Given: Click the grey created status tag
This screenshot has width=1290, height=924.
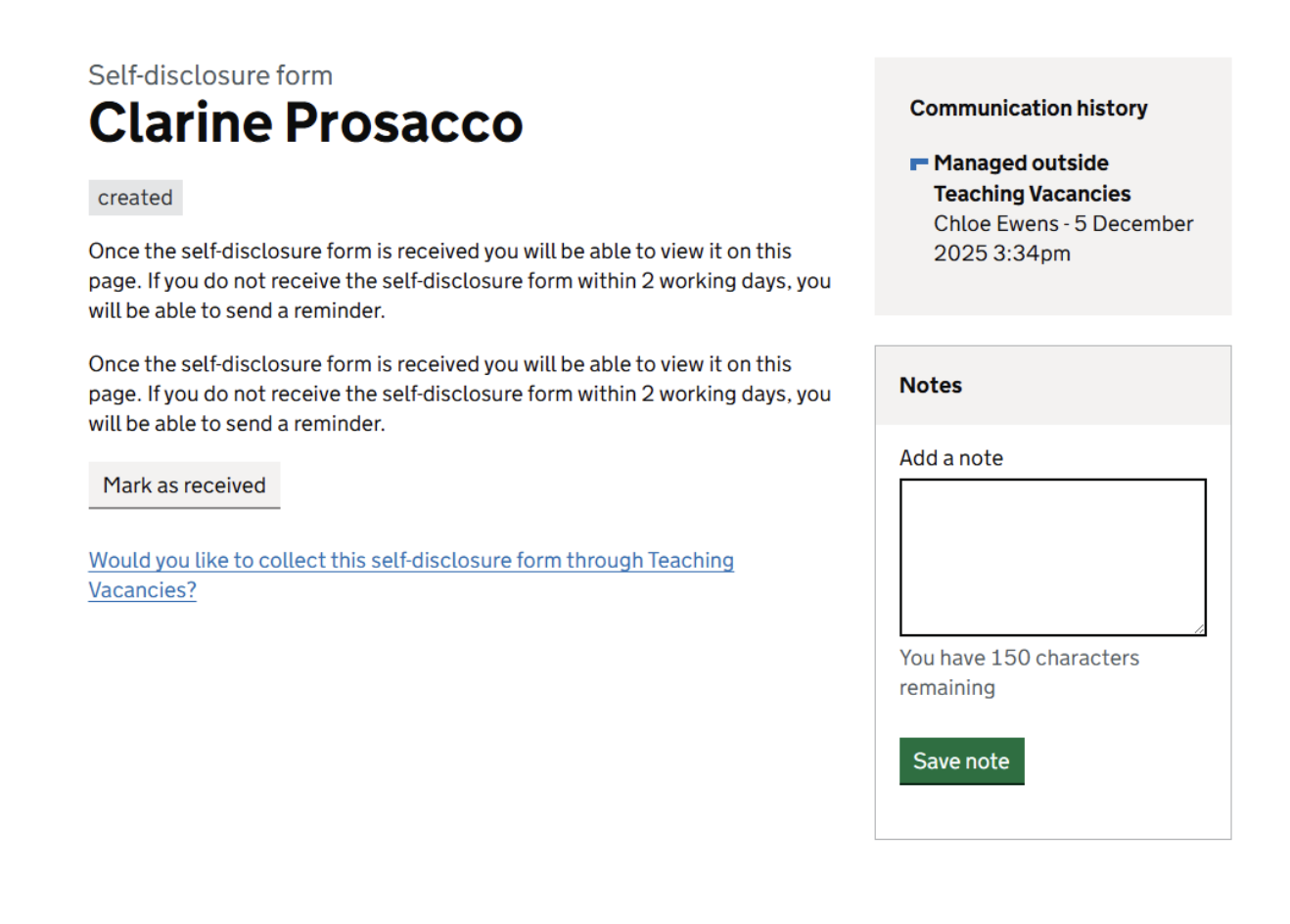Looking at the screenshot, I should click(135, 198).
